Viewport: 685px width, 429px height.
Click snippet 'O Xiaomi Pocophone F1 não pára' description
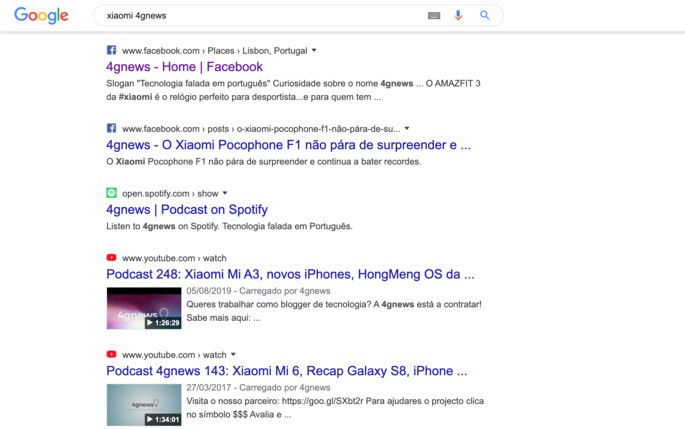tap(263, 162)
